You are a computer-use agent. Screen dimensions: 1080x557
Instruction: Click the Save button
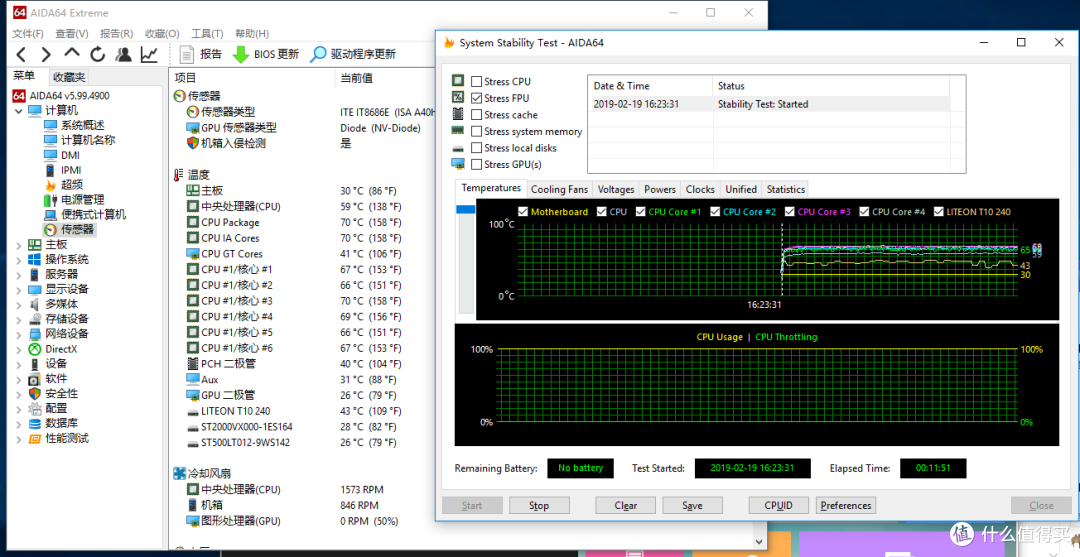click(x=692, y=505)
